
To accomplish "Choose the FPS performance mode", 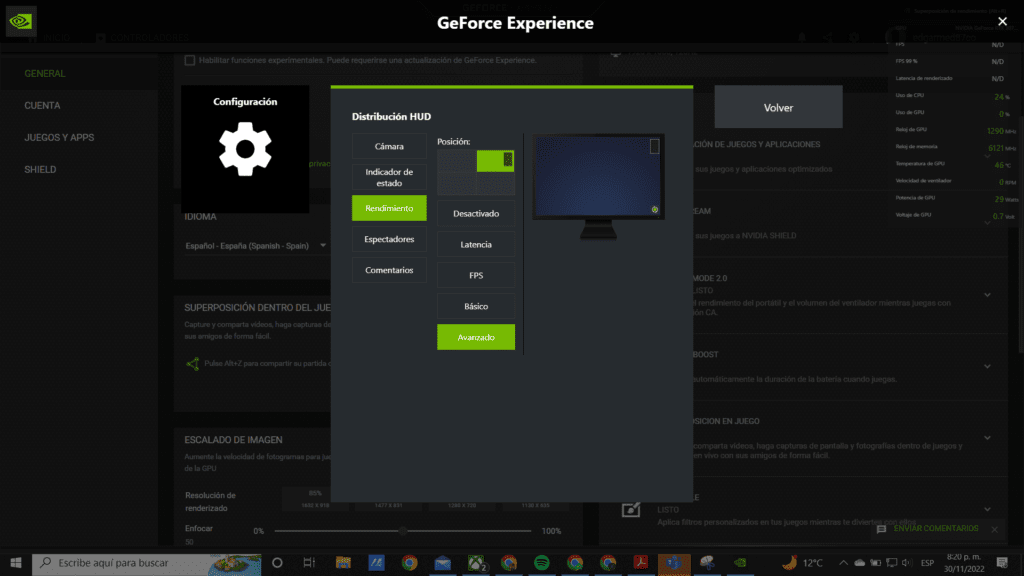I will coord(476,276).
